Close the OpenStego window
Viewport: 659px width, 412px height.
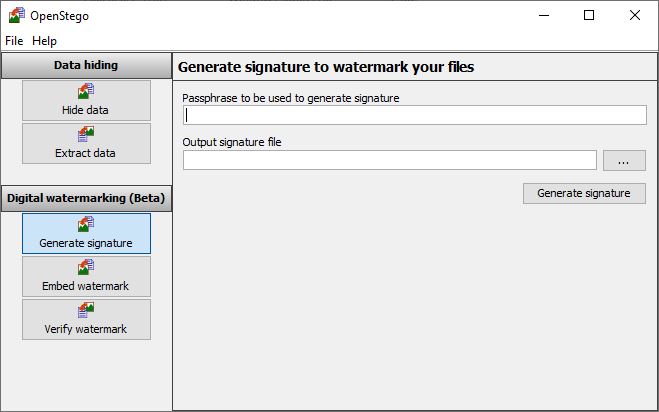[x=635, y=16]
